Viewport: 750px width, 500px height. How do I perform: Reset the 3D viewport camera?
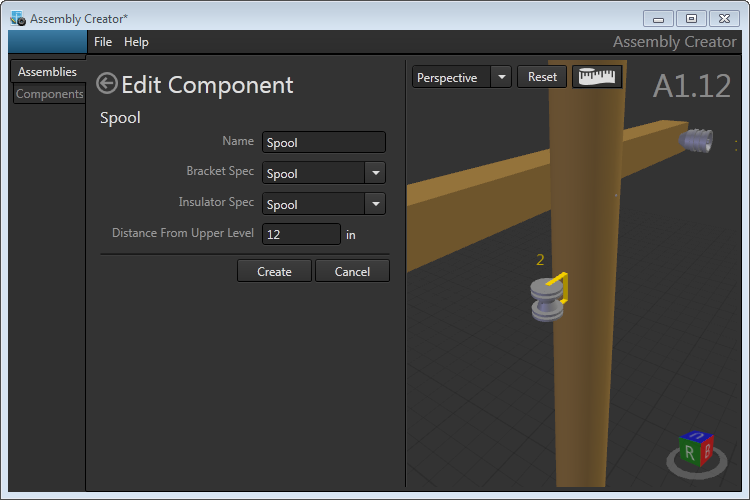(542, 77)
